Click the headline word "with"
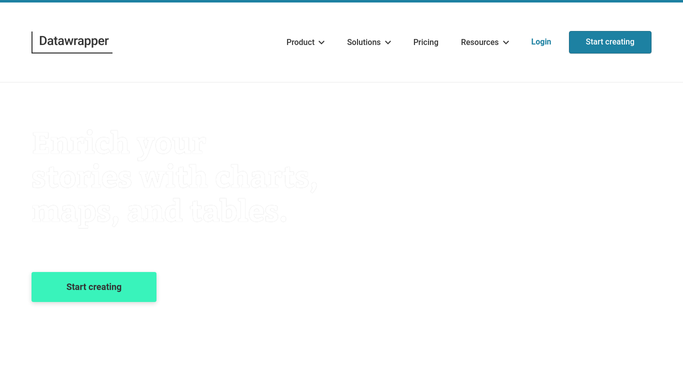The image size is (683, 384). [173, 176]
